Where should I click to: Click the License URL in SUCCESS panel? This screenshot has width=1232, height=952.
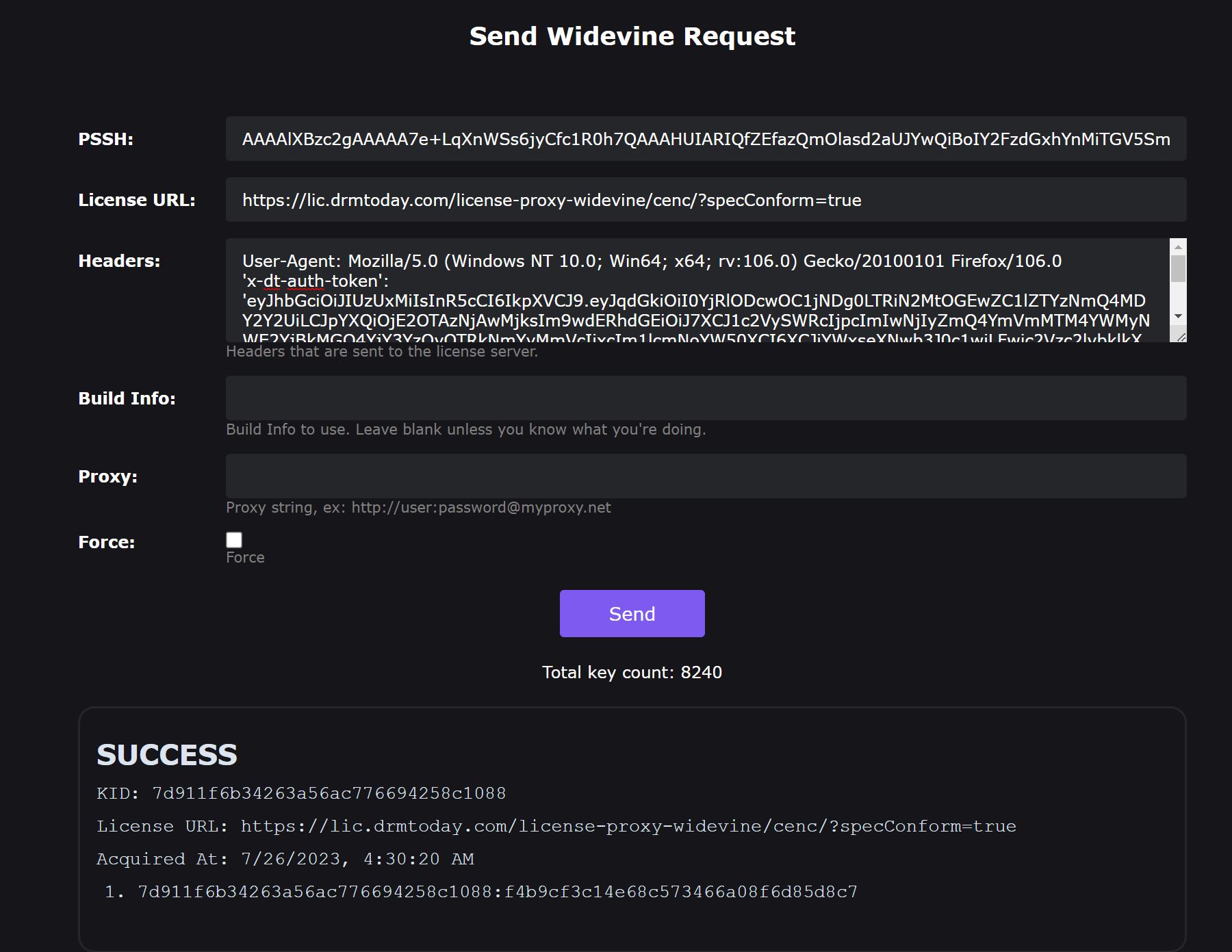coord(628,826)
